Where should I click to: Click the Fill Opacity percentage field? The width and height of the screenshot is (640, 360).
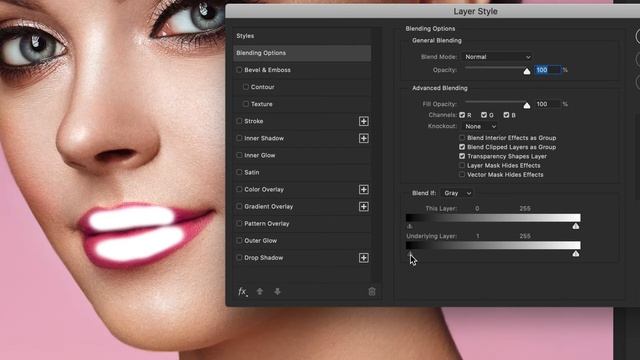pos(548,104)
